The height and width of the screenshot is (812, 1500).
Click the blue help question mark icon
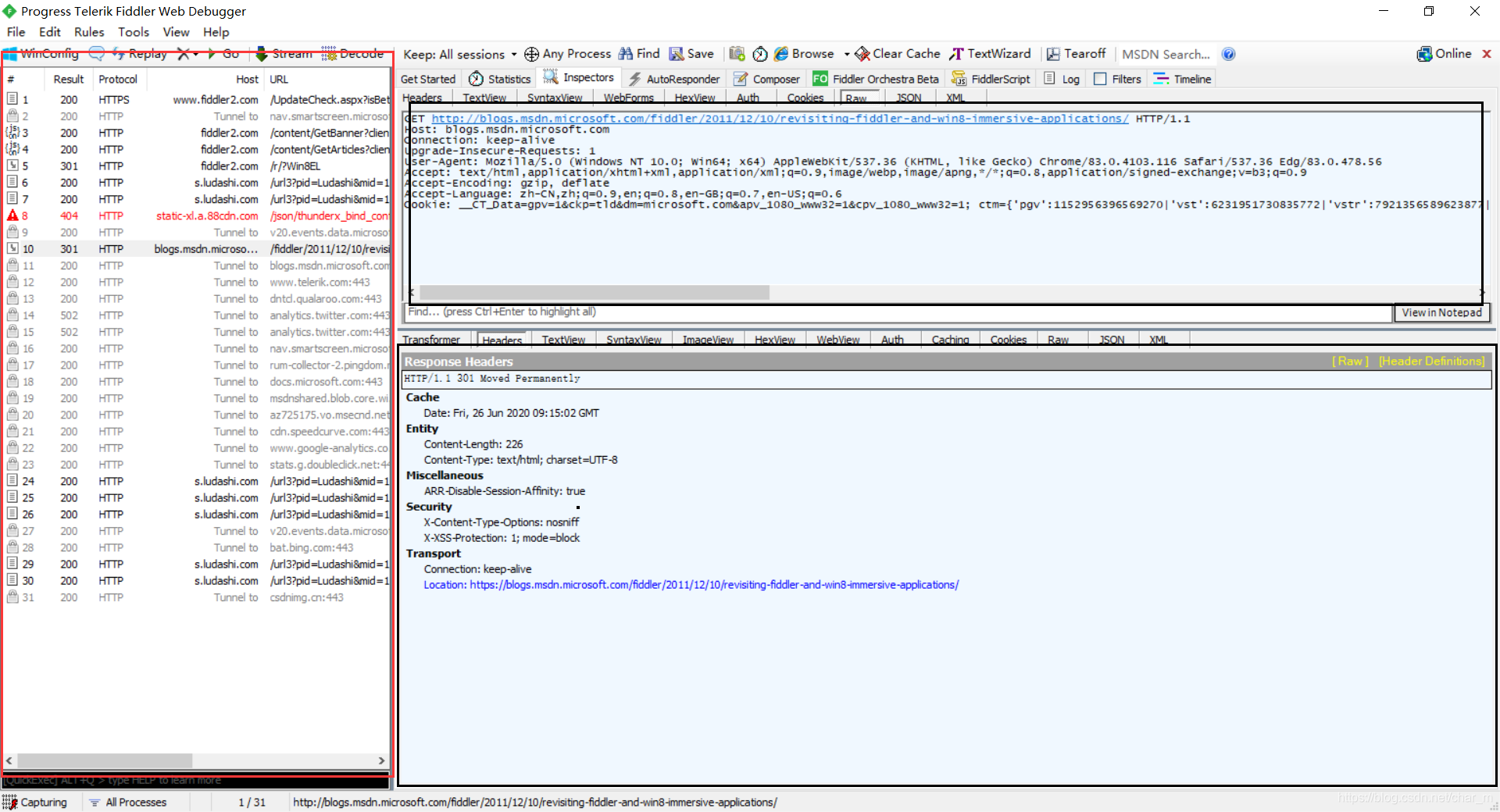(1228, 54)
